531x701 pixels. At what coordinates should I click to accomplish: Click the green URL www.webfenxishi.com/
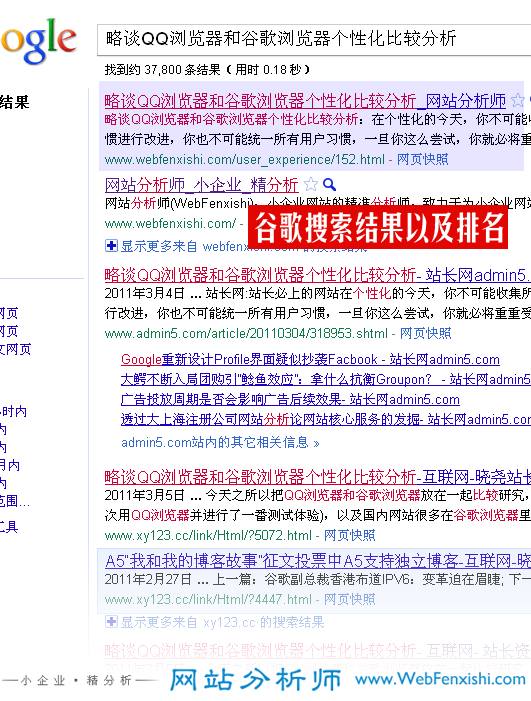click(170, 223)
